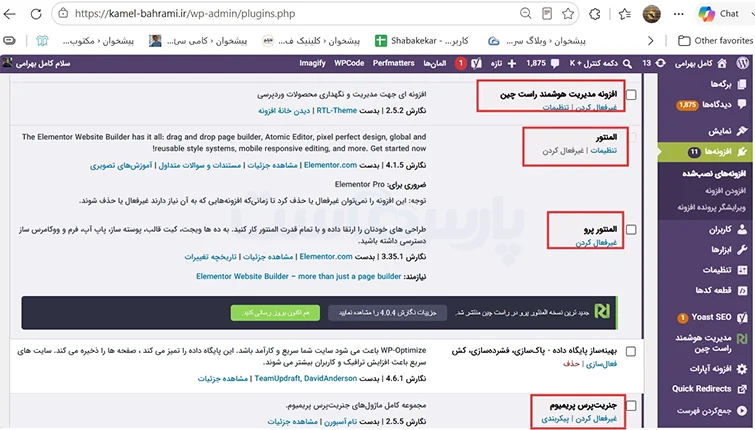Visit site via home icon کامل بهرامی
The width and height of the screenshot is (755, 430).
(701, 63)
